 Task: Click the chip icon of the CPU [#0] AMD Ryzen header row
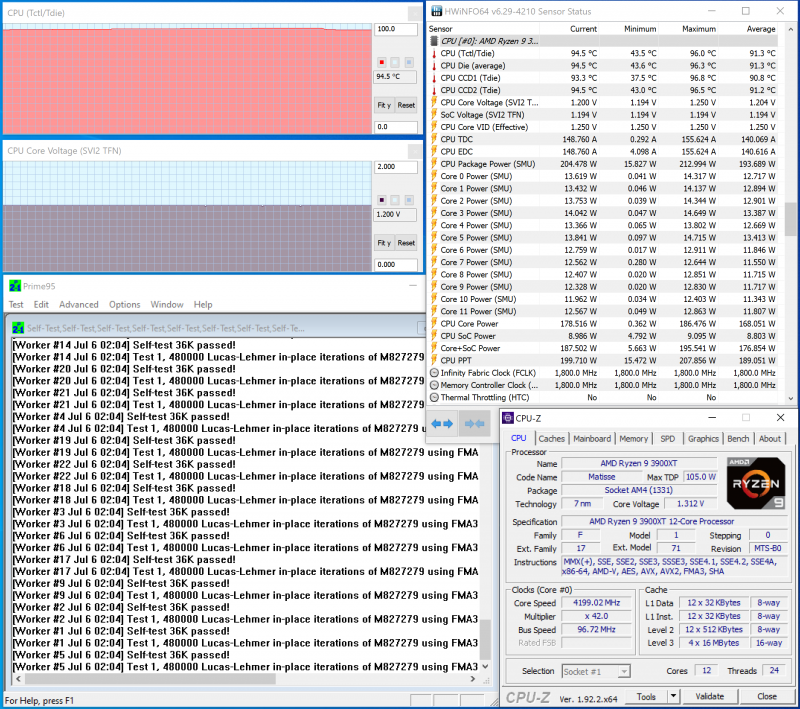[x=434, y=41]
